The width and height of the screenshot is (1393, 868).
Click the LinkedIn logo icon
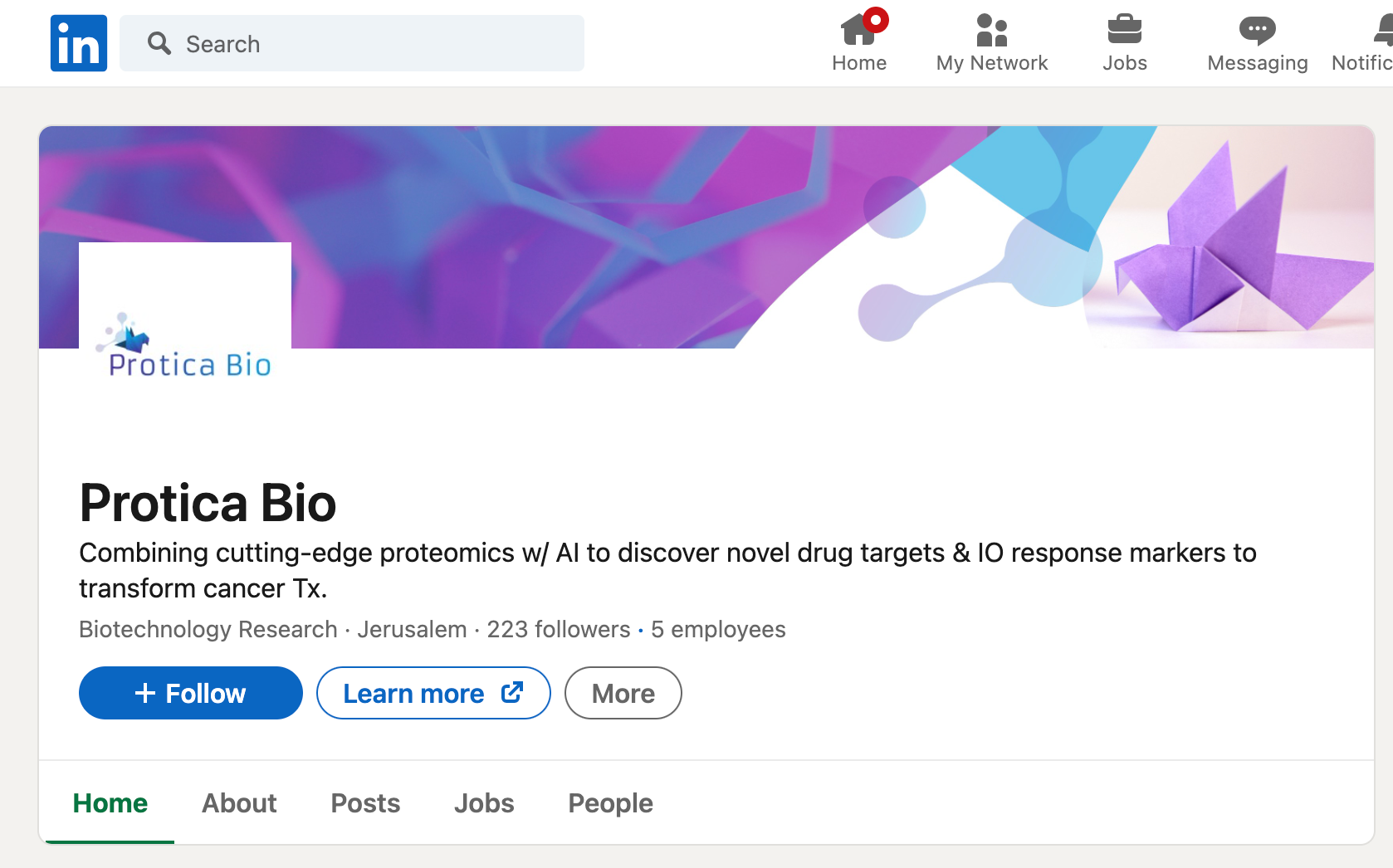point(79,43)
